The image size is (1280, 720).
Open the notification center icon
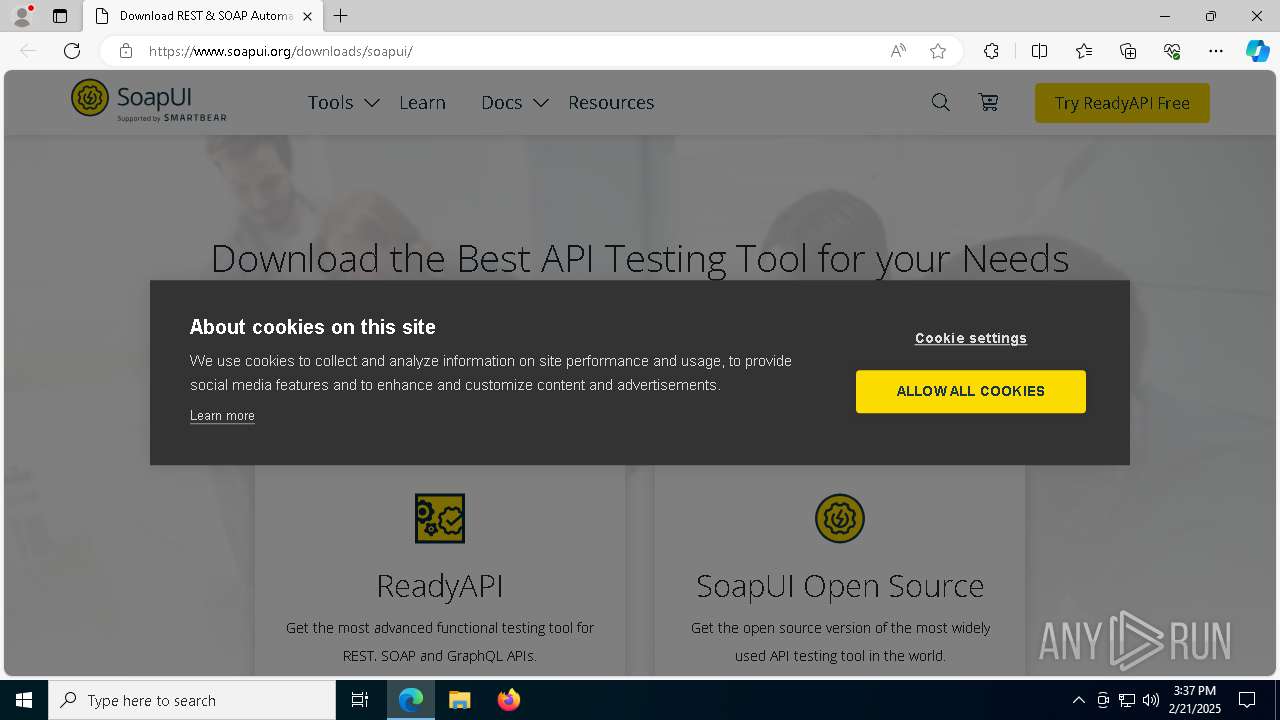coord(1247,700)
